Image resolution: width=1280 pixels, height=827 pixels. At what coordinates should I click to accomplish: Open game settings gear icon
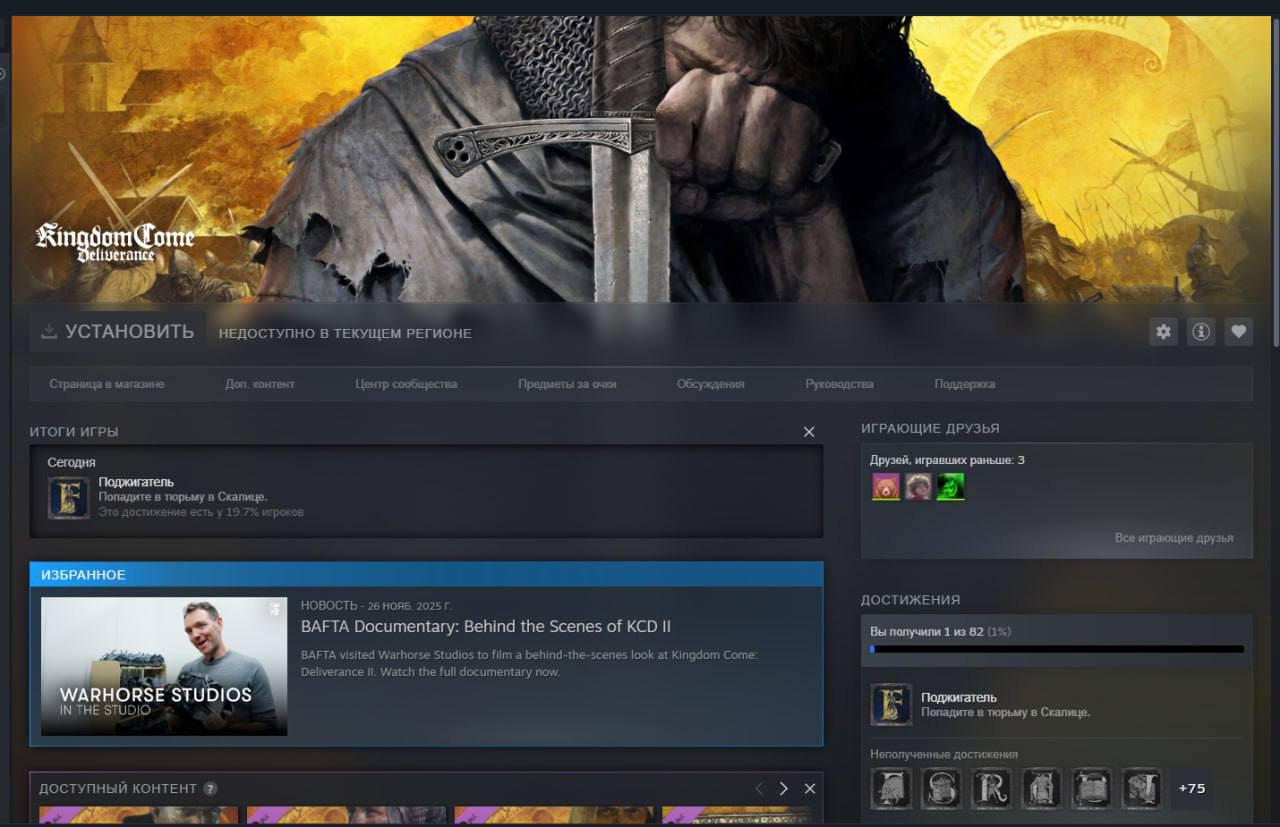[1163, 332]
